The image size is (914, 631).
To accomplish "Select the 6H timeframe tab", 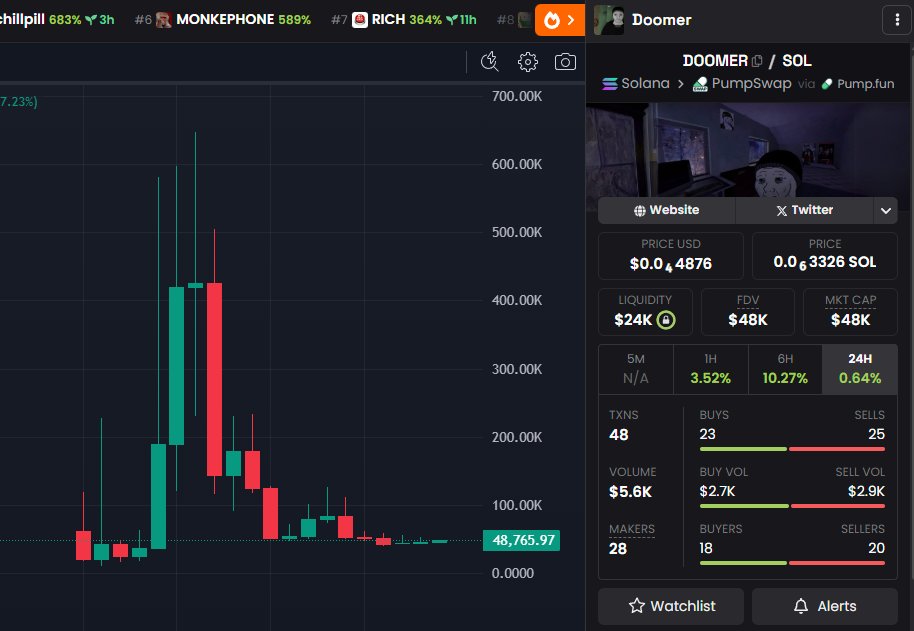I will tap(785, 369).
